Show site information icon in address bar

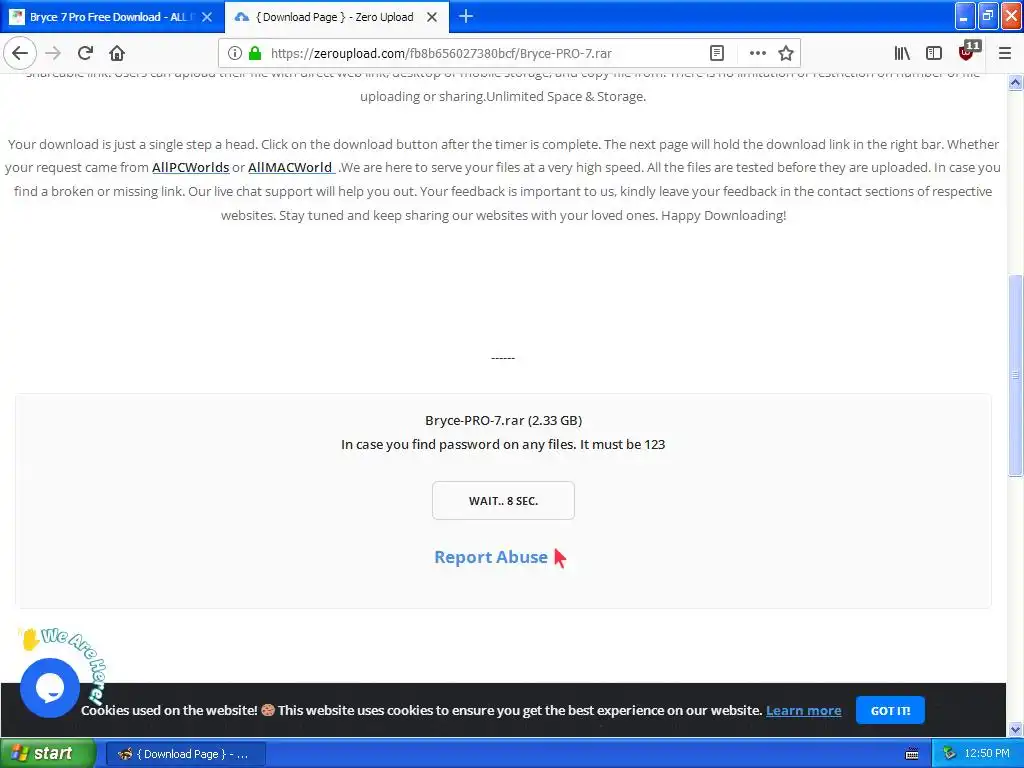(x=234, y=53)
